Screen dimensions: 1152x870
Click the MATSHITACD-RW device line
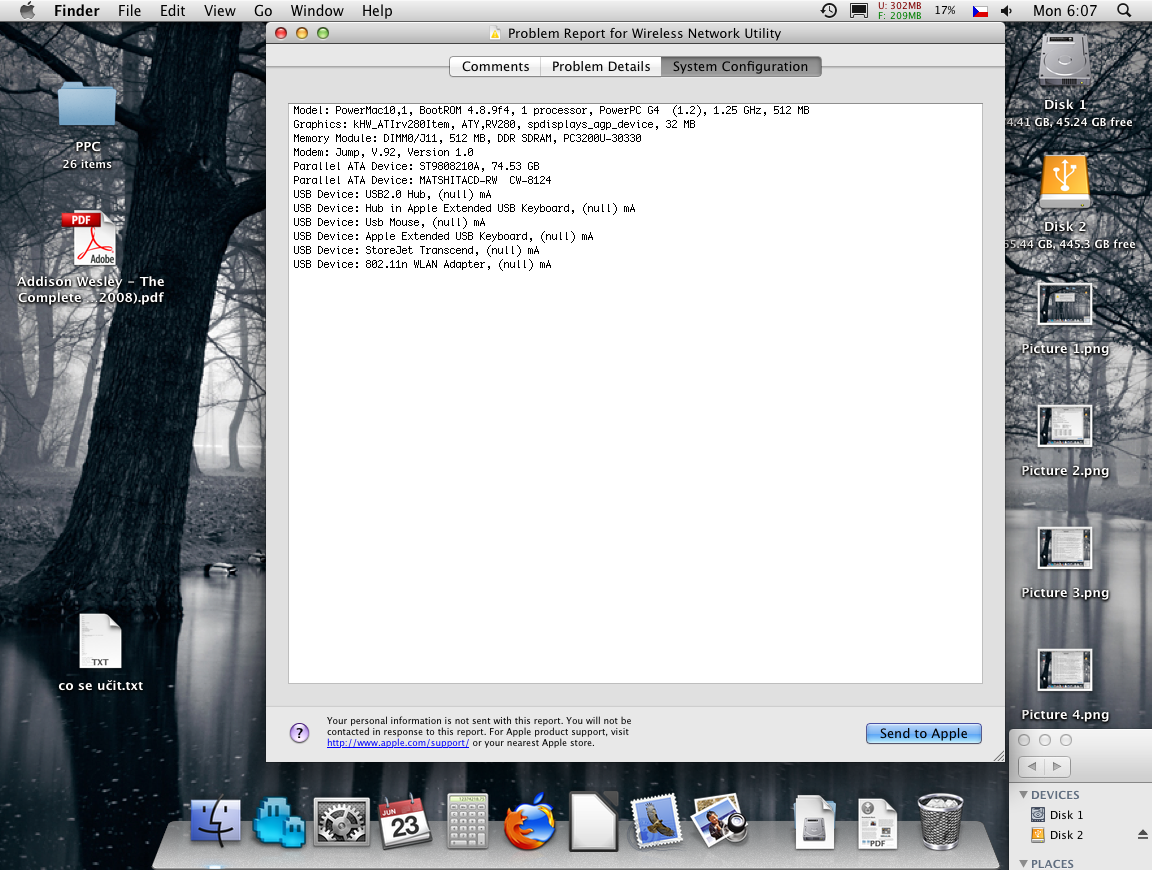click(x=422, y=180)
